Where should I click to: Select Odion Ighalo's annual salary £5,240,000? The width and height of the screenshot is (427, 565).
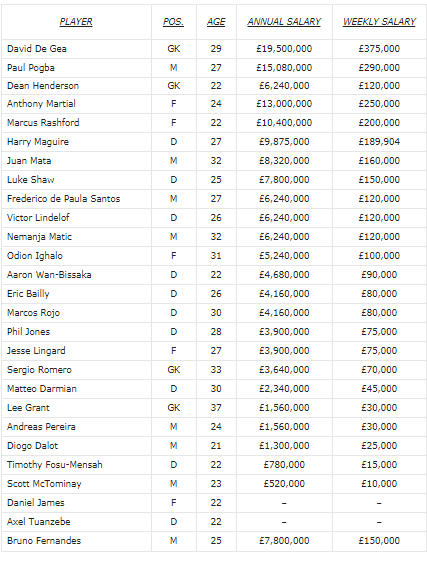pos(284,256)
